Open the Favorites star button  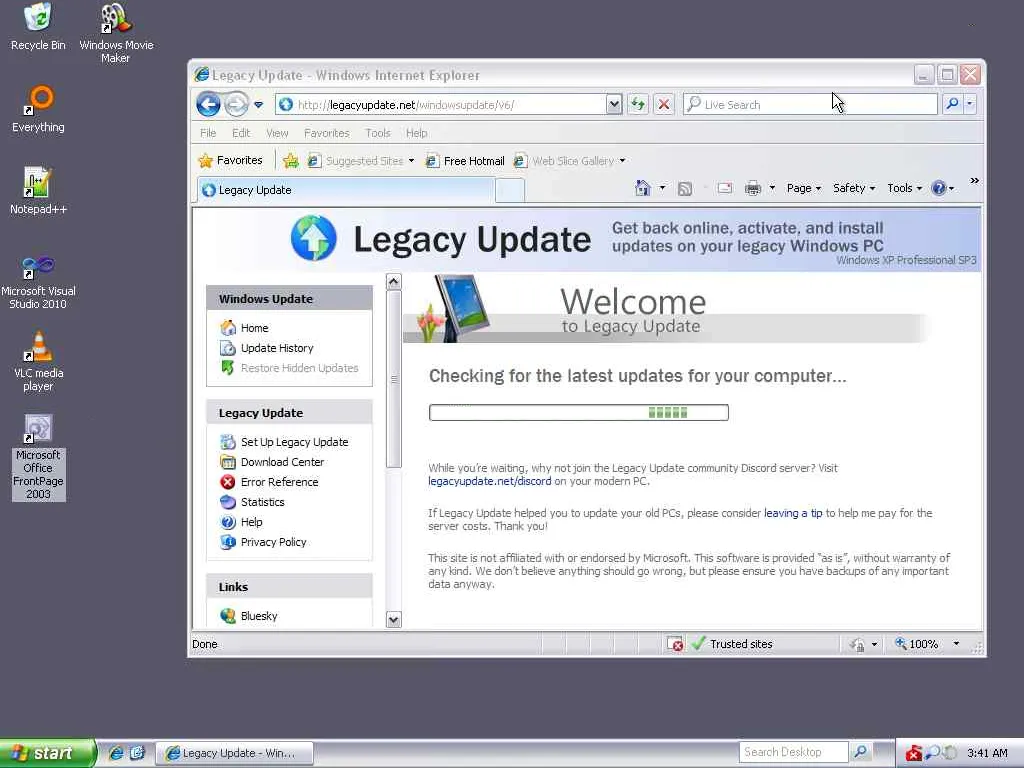pos(231,161)
